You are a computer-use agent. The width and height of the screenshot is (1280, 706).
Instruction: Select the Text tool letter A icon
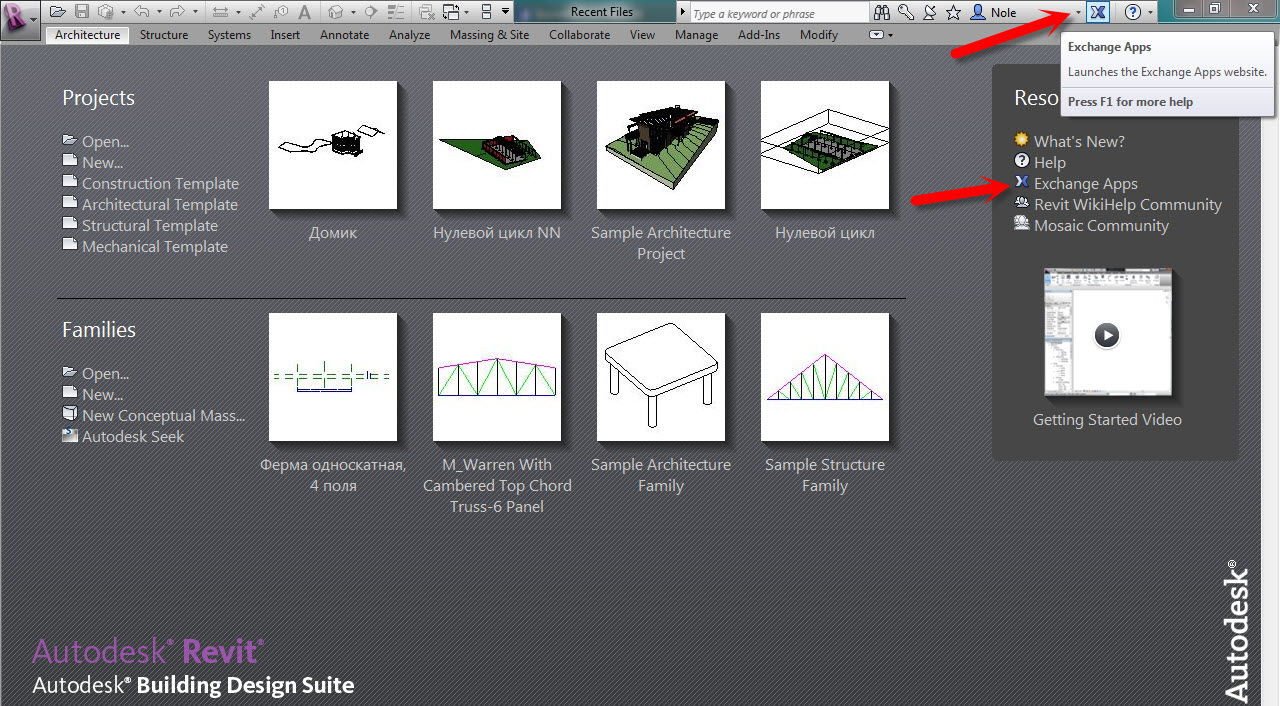click(x=304, y=12)
